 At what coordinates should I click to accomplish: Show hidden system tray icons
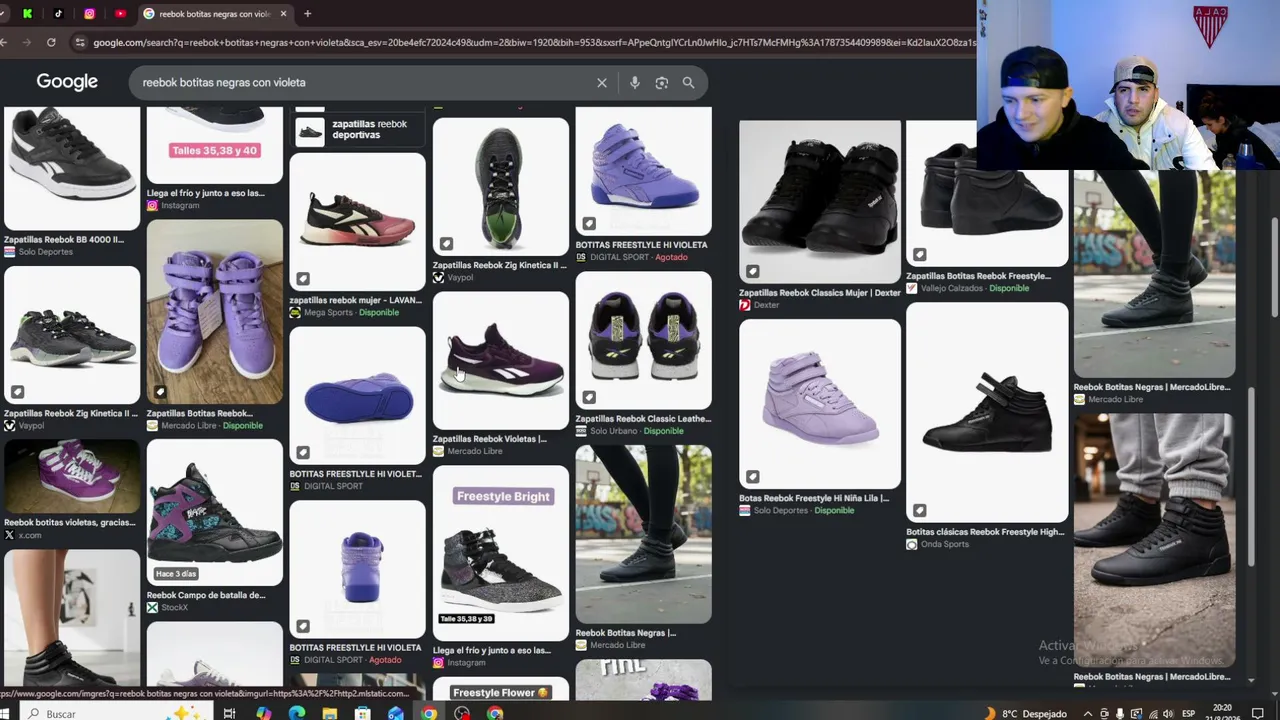click(x=1088, y=713)
